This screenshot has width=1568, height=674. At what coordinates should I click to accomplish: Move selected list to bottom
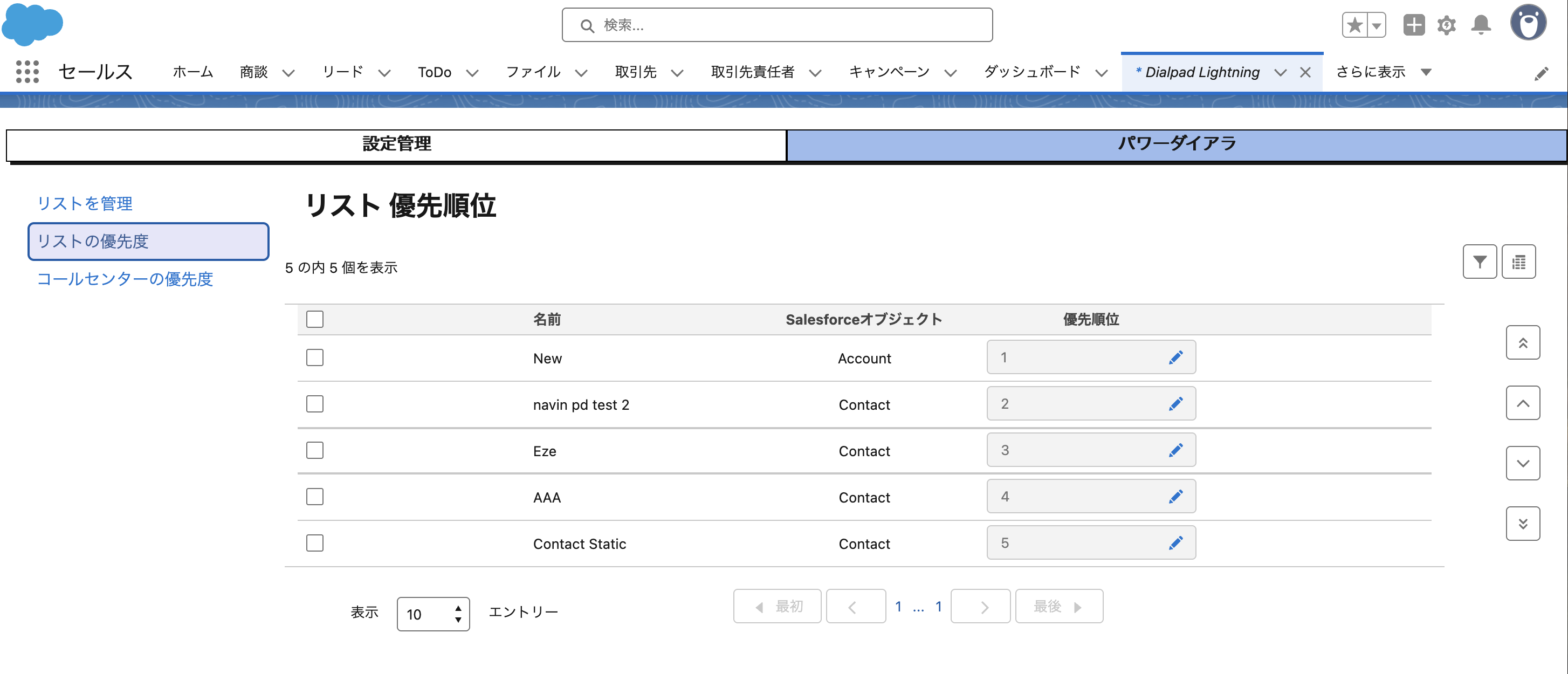(x=1523, y=524)
